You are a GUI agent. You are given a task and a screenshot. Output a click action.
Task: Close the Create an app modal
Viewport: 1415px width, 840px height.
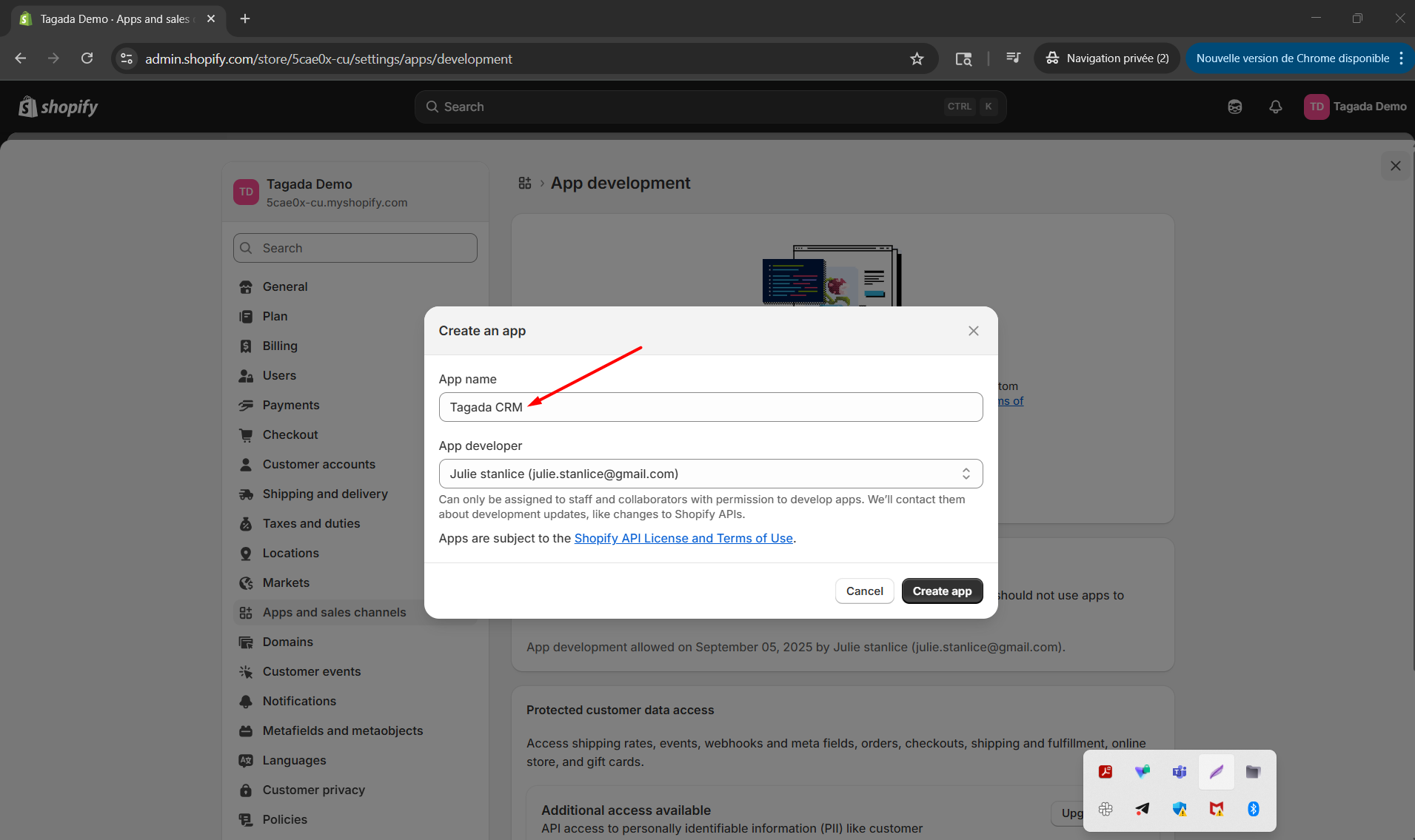[974, 331]
